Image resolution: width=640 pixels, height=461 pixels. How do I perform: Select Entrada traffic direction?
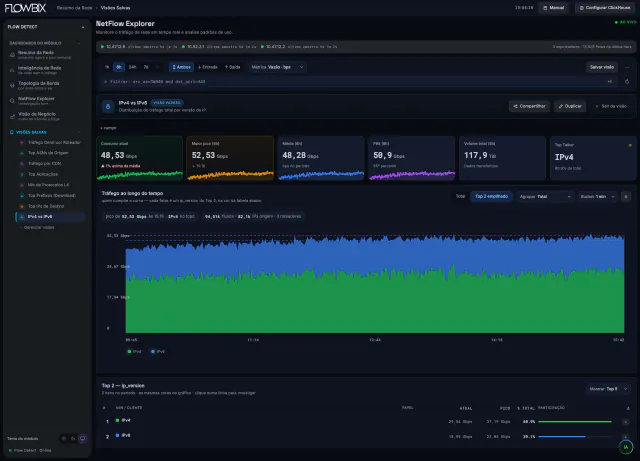coord(208,67)
